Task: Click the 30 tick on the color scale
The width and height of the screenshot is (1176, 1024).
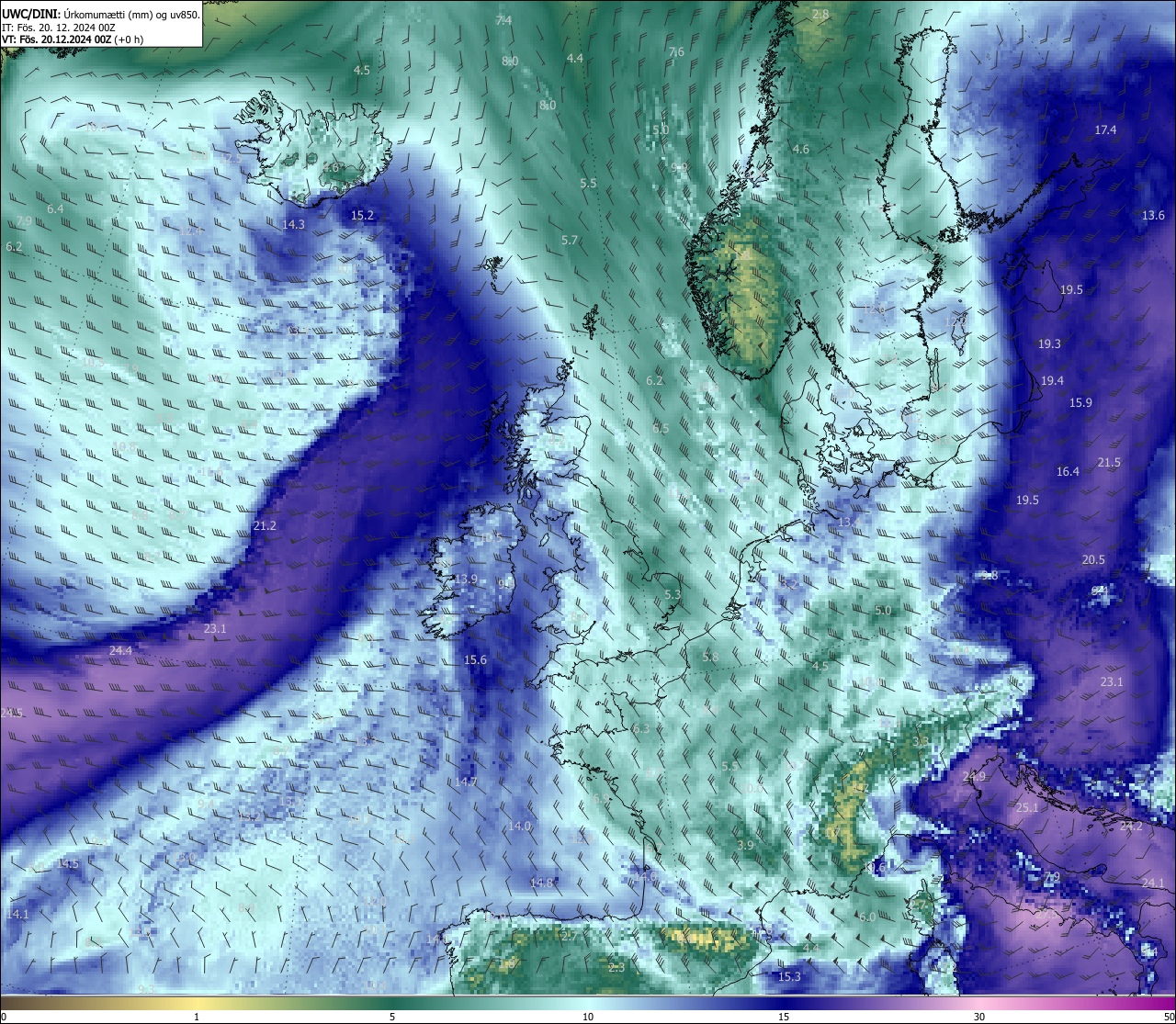Action: [979, 1017]
